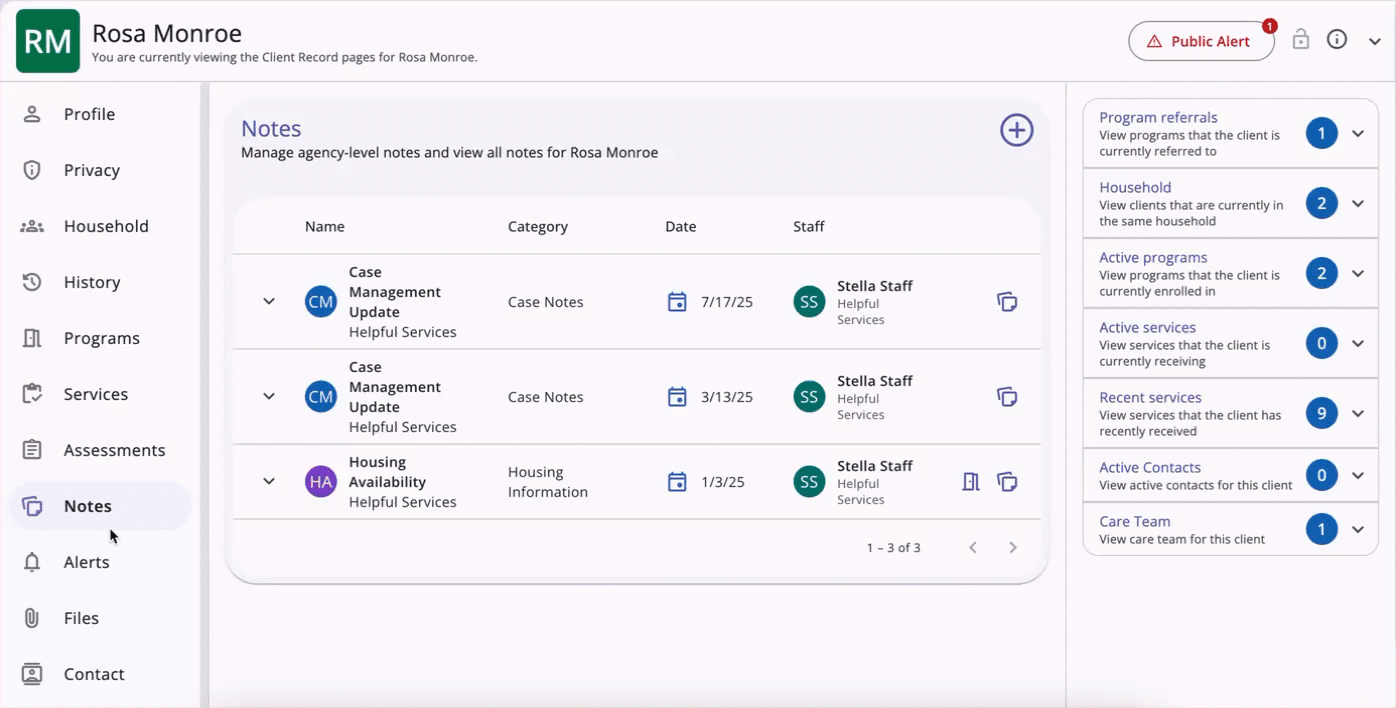Click the Staff column header

pyautogui.click(x=809, y=226)
